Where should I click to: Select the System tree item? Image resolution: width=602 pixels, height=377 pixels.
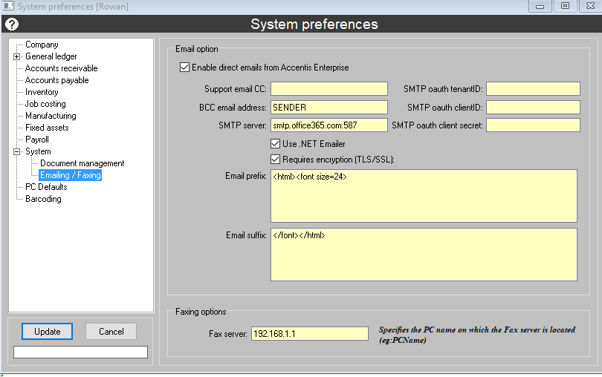pyautogui.click(x=38, y=152)
